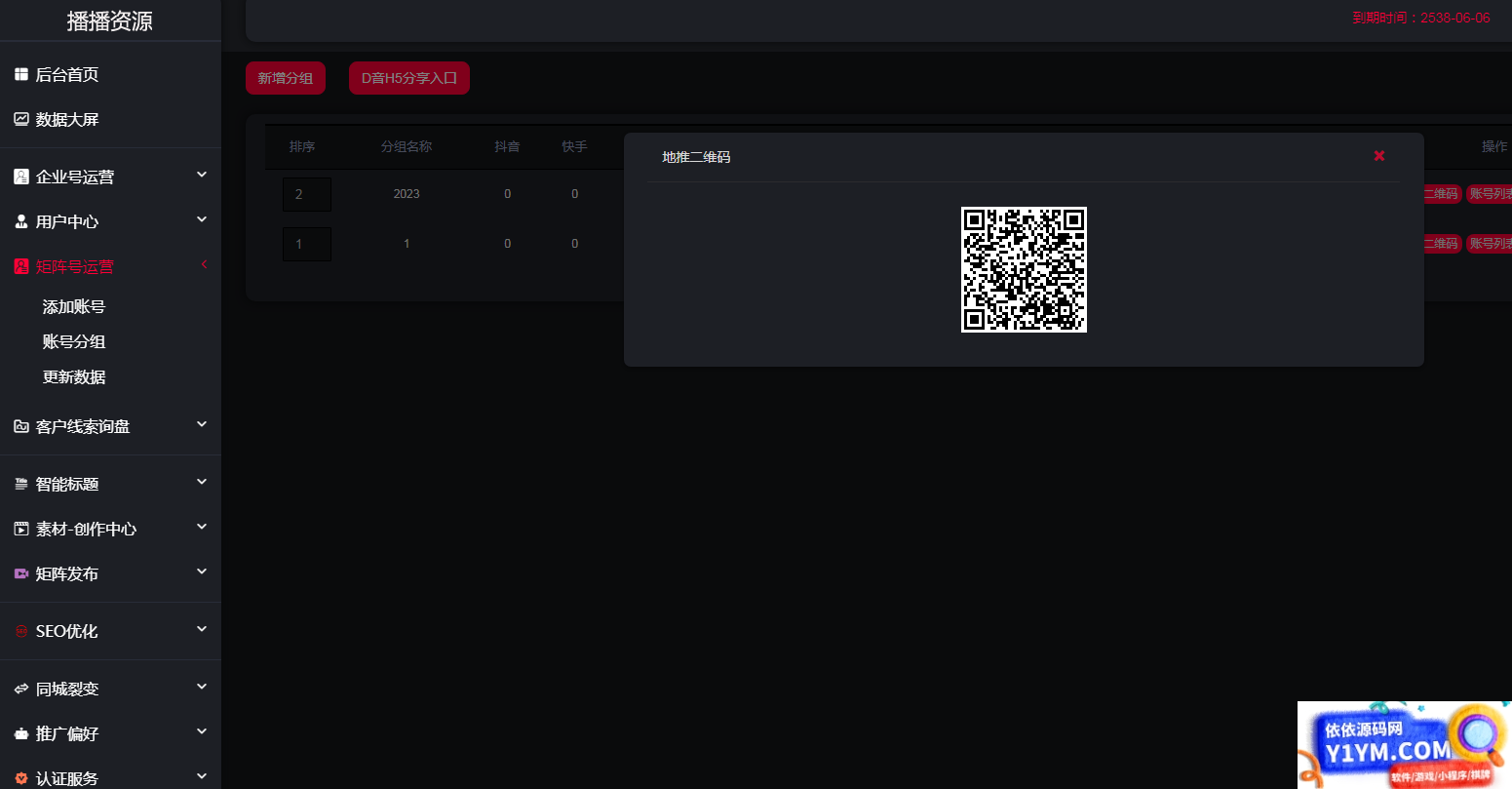
Task: Open the 后台首页 dashboard icon
Action: pyautogui.click(x=21, y=74)
